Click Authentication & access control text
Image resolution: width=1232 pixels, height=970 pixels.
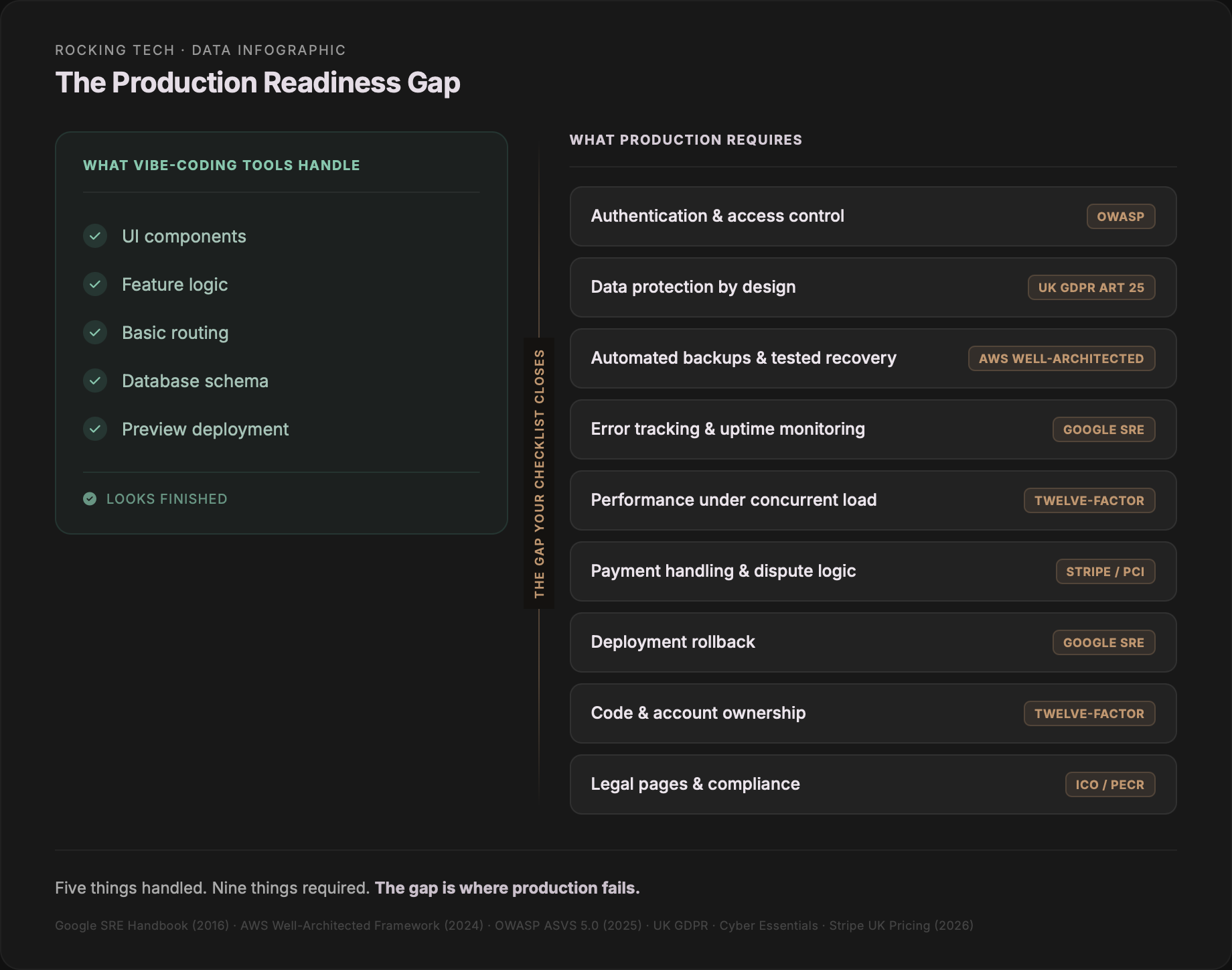click(717, 216)
